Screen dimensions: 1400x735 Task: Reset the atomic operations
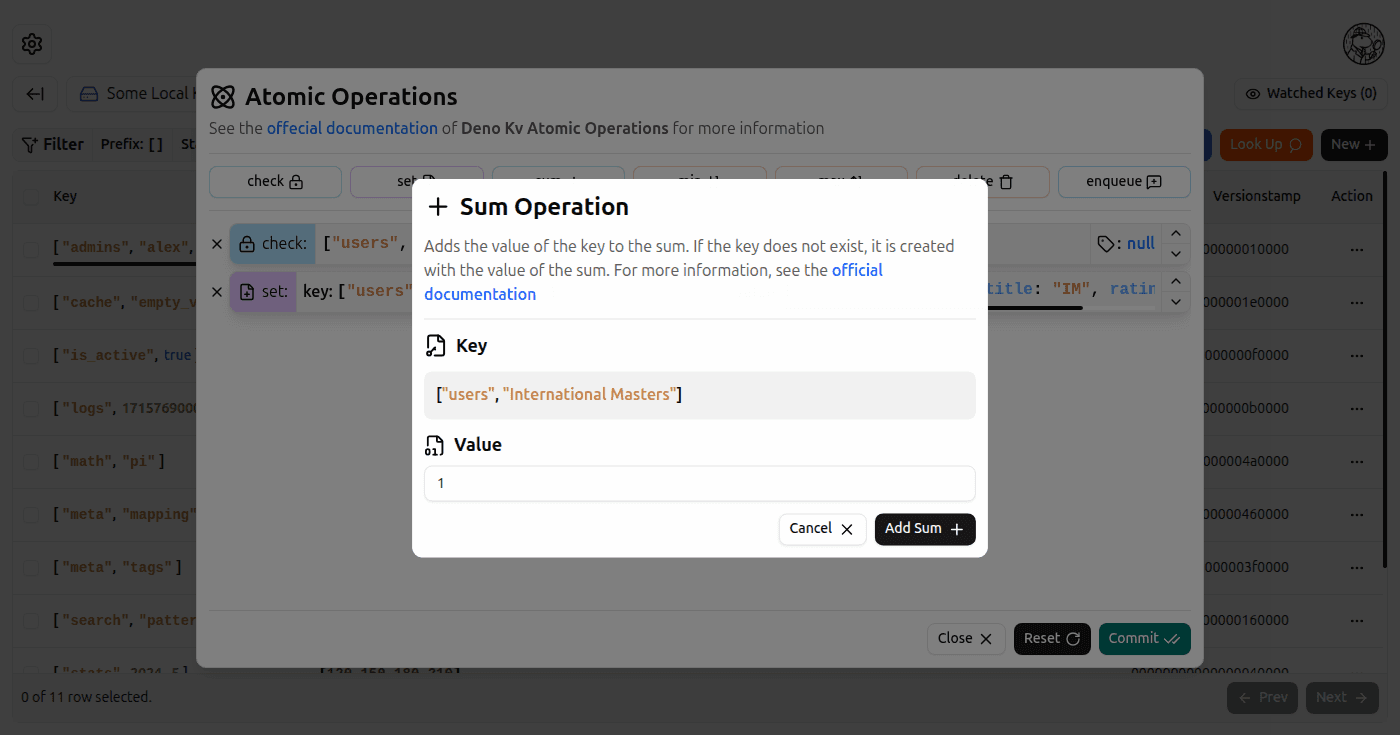point(1052,639)
